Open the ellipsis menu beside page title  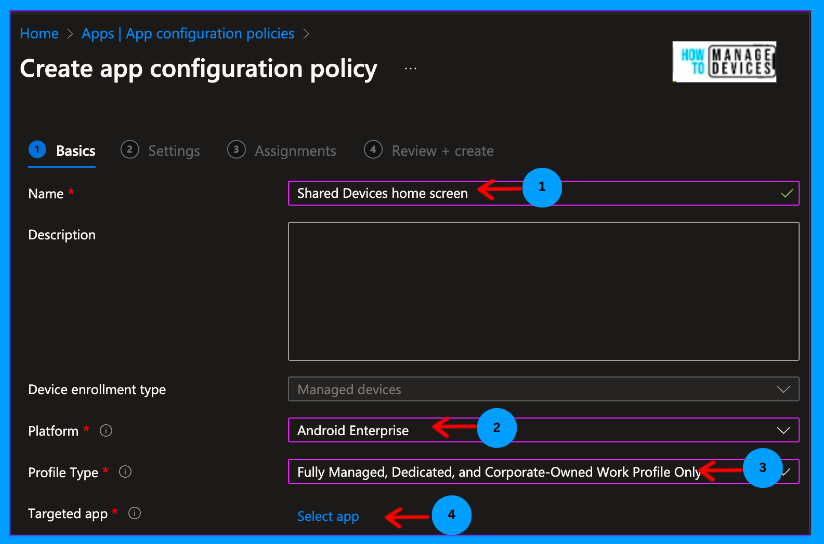pyautogui.click(x=410, y=69)
